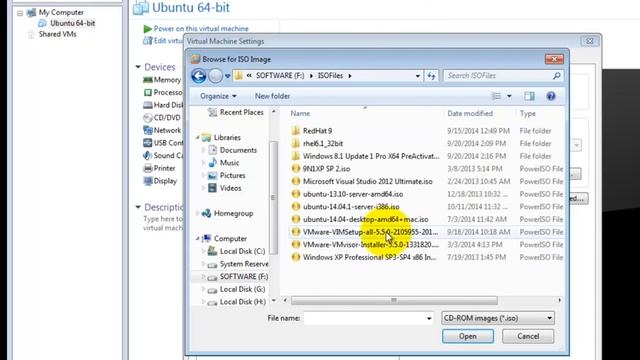Click the horizontal scrollbar in the file list

click(394, 300)
